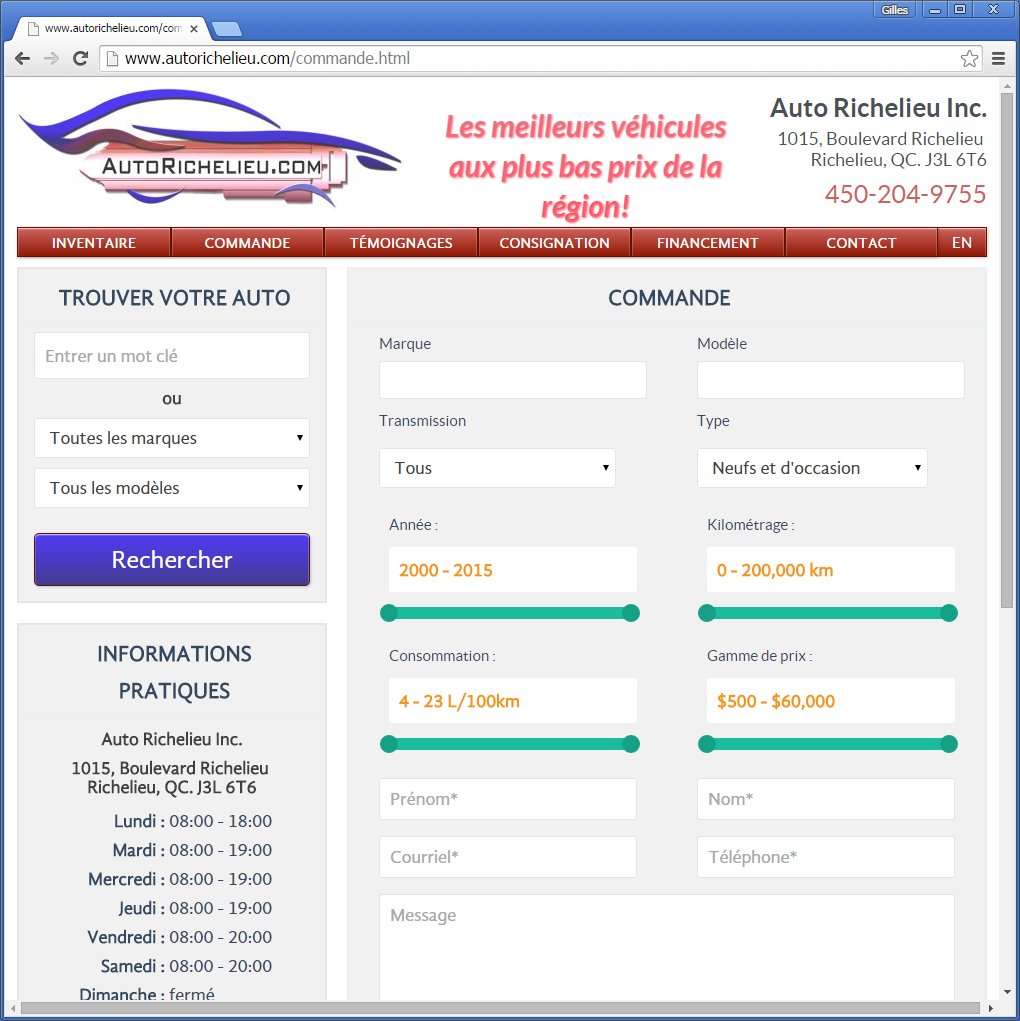This screenshot has width=1020, height=1021.
Task: Click the horizontal scrollbar left arrow
Action: pyautogui.click(x=12, y=1009)
